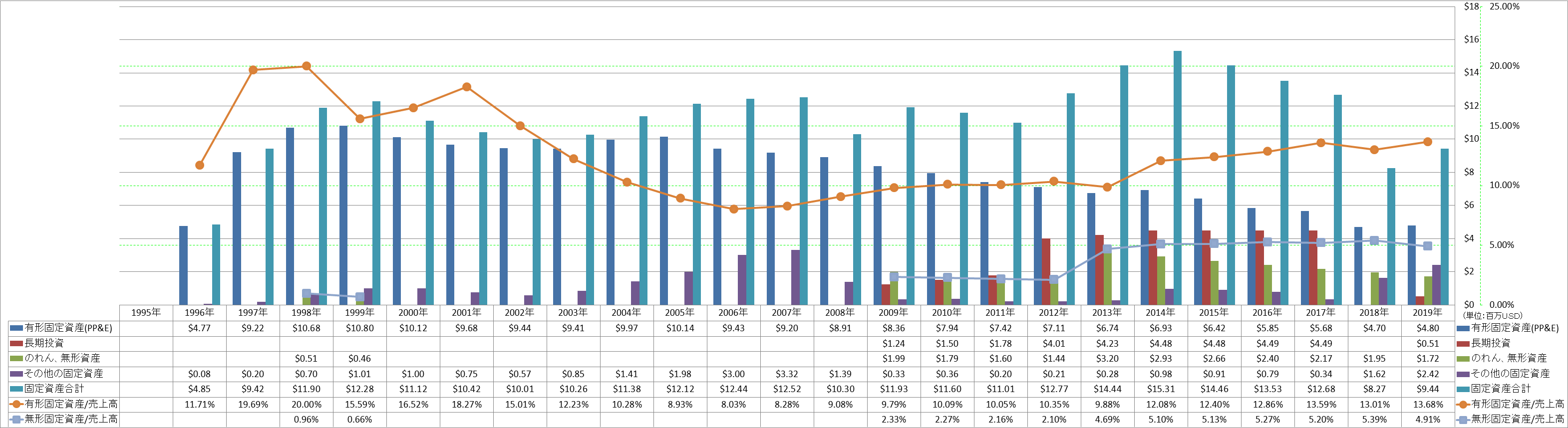Click the purple その他の固定資産 swatch in right legend
Screen dimensions: 1568x428
[1464, 374]
